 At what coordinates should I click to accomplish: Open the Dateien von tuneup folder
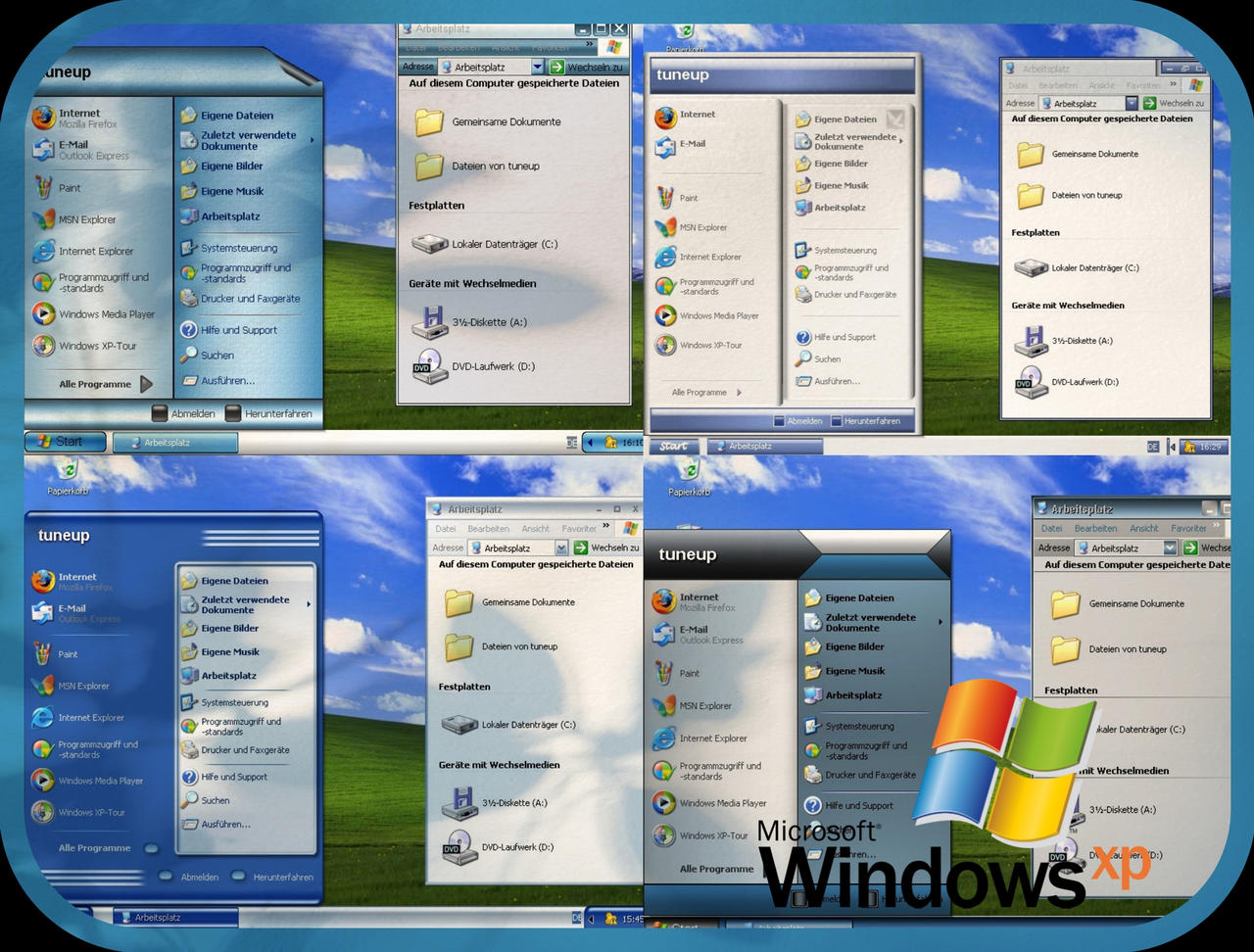click(x=497, y=166)
